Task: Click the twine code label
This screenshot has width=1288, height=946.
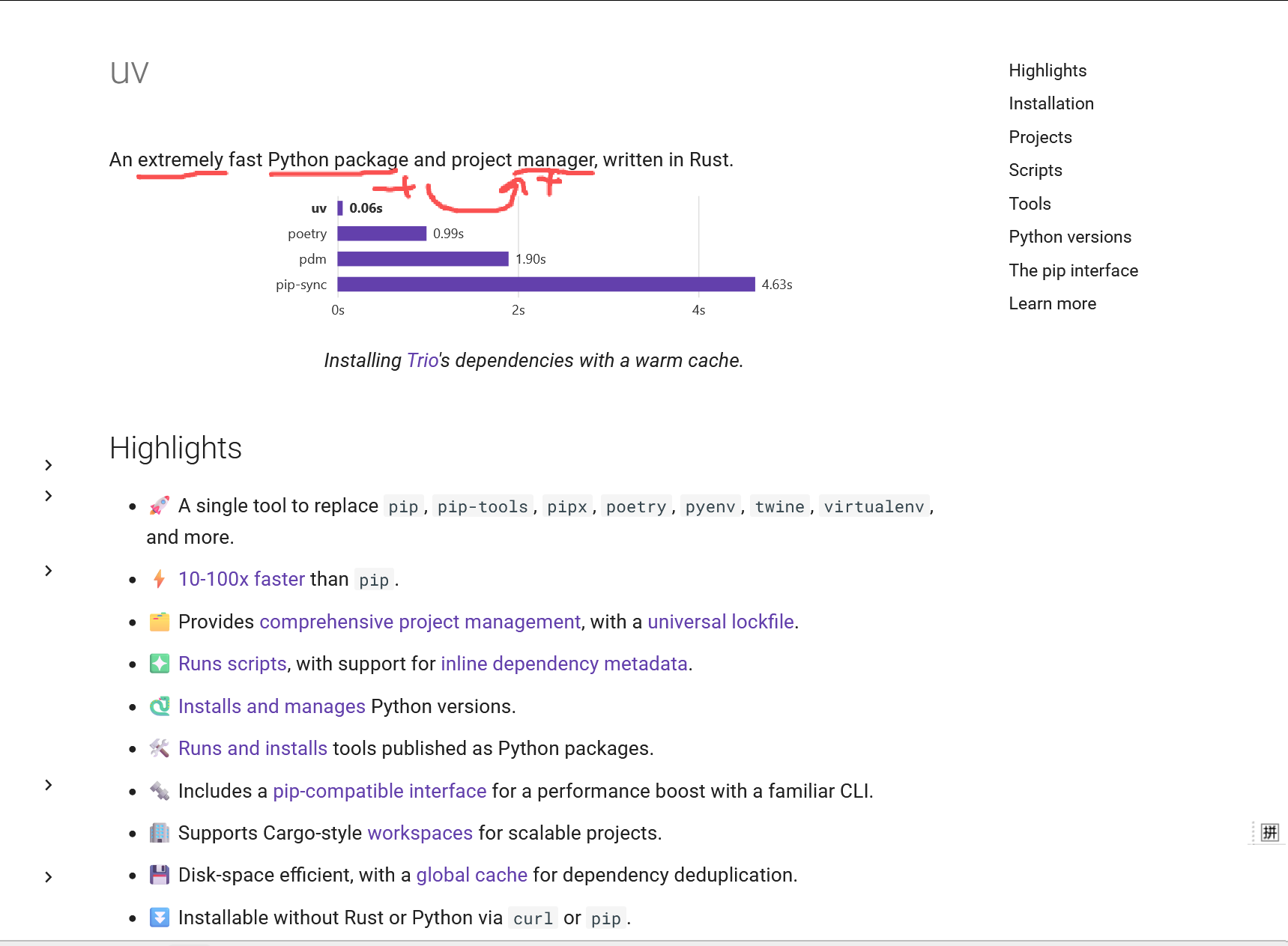Action: pos(779,506)
